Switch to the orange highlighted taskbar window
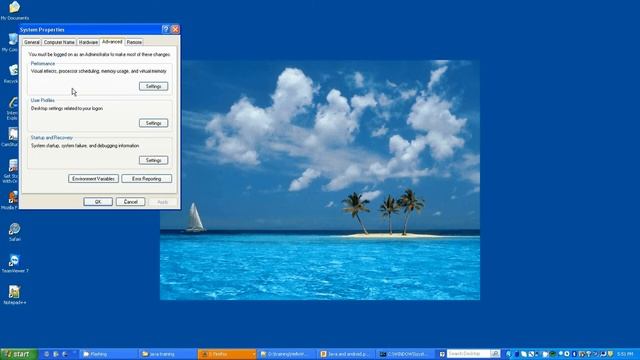 click(227, 354)
